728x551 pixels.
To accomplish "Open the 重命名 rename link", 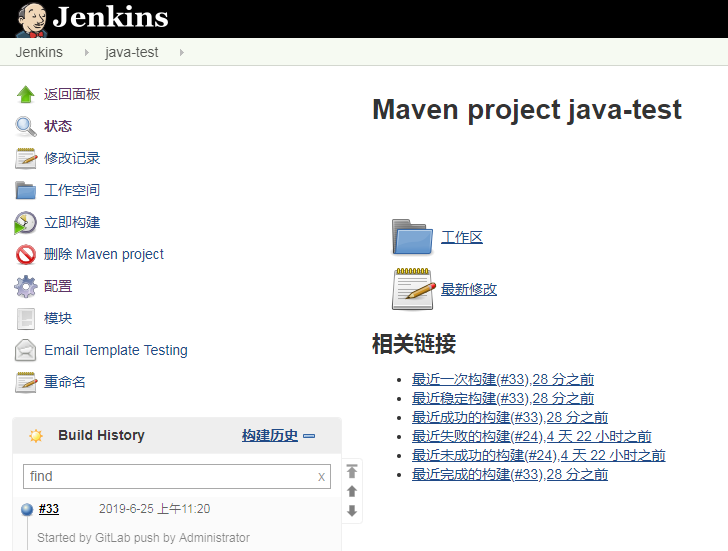I will click(x=65, y=382).
